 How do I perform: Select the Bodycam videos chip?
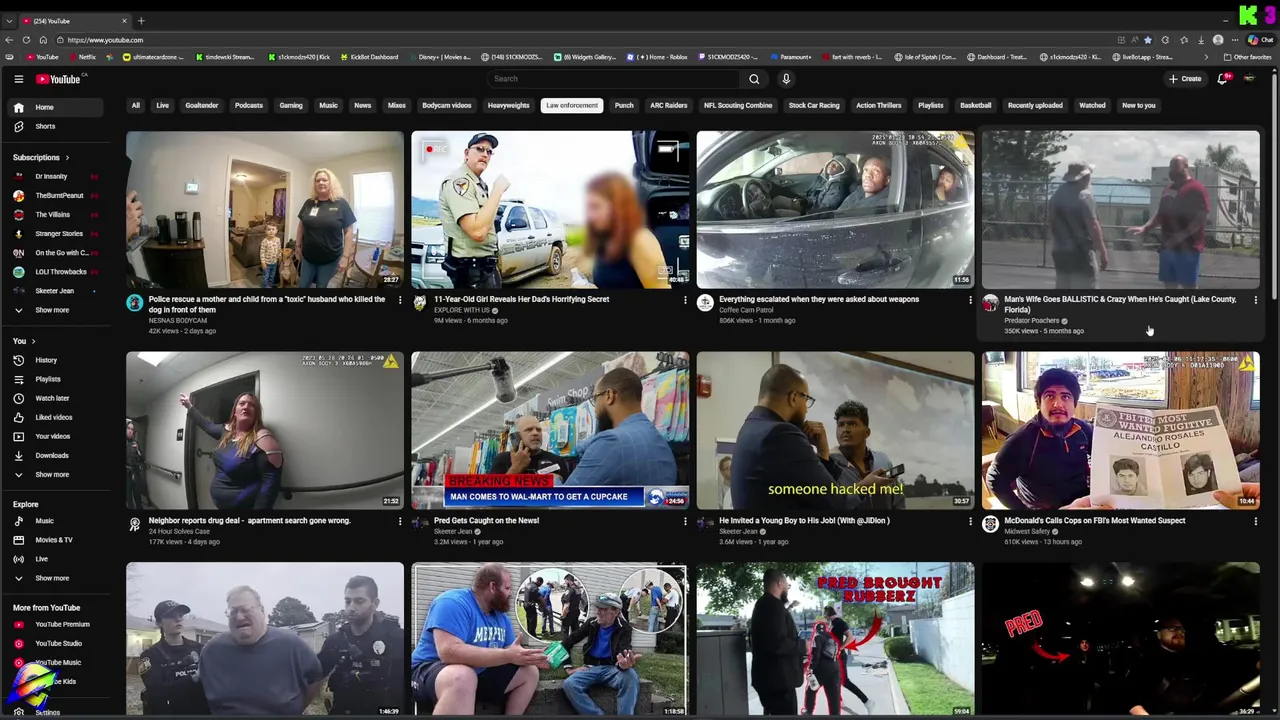(x=447, y=105)
